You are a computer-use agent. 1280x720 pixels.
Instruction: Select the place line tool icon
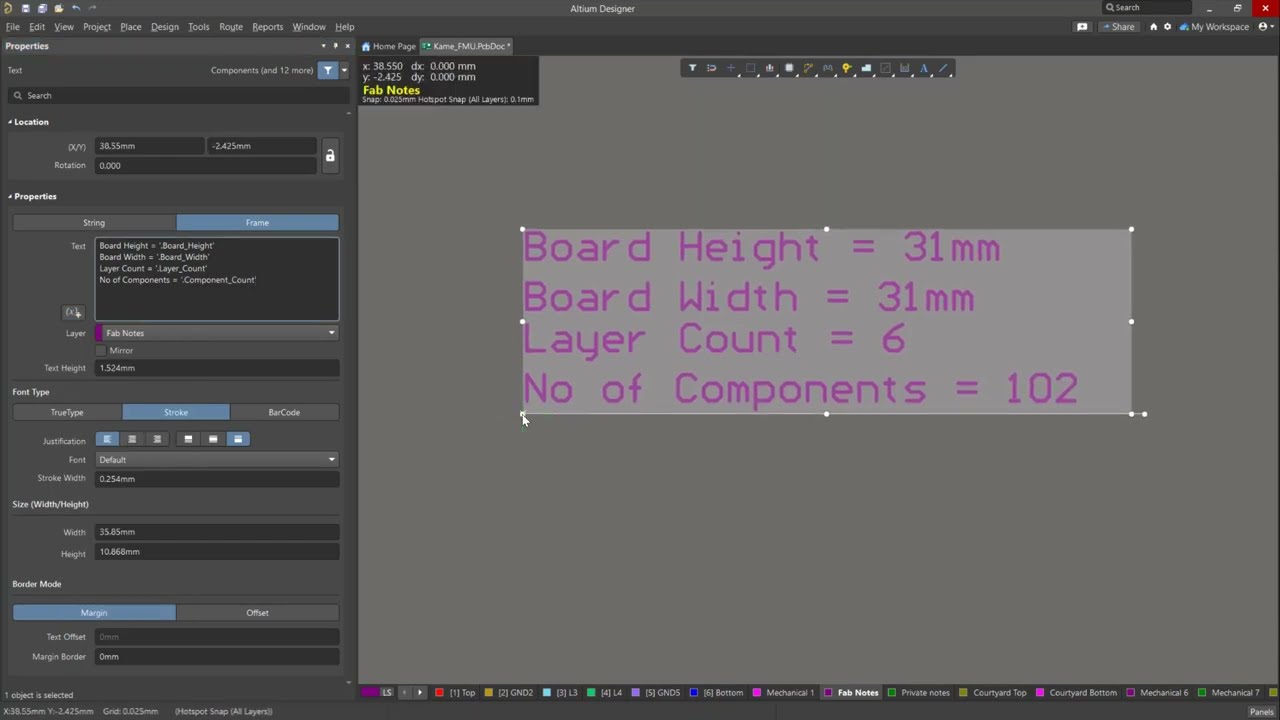coord(943,68)
